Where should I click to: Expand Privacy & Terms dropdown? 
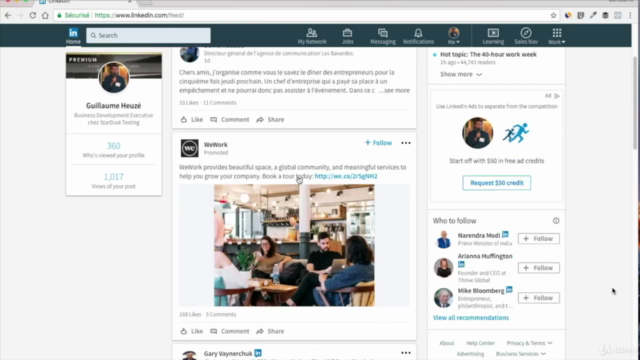pos(529,343)
